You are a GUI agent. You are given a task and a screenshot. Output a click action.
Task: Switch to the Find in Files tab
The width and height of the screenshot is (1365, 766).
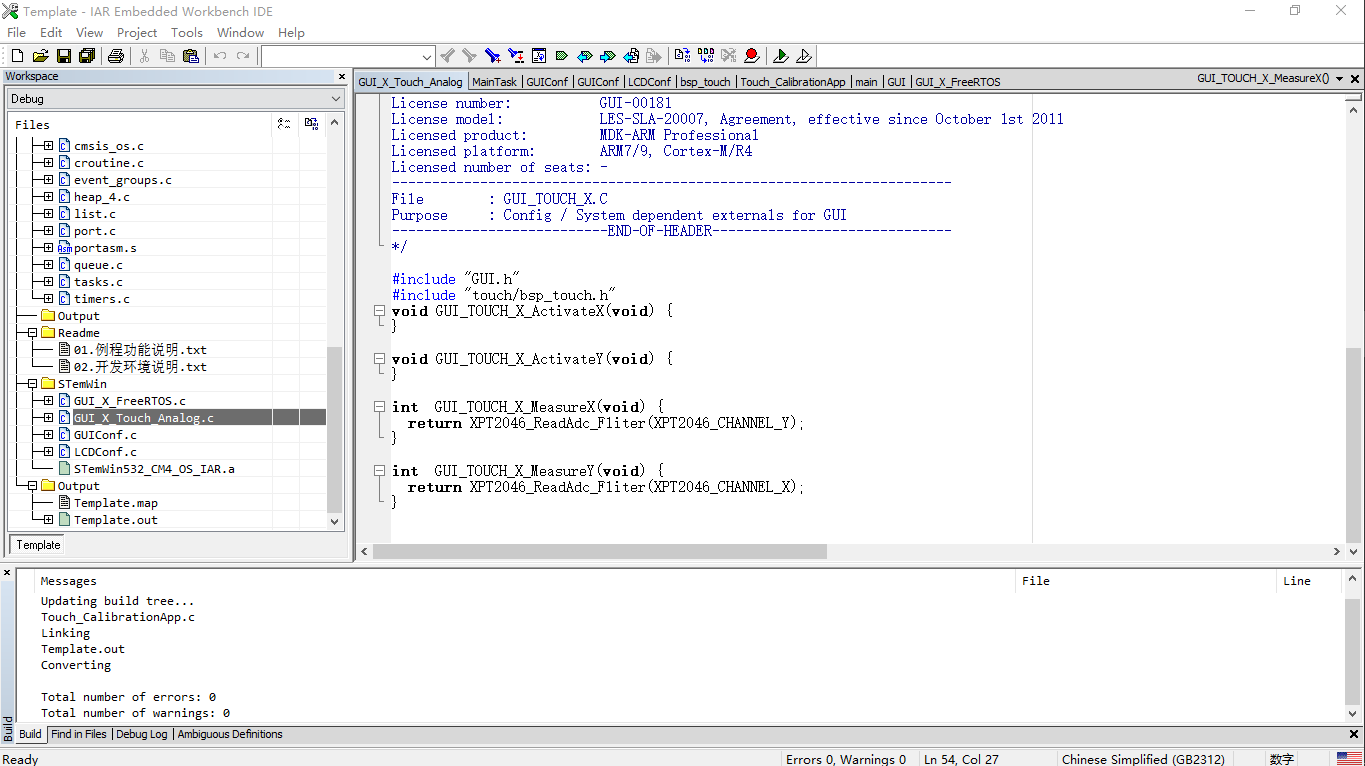point(79,734)
